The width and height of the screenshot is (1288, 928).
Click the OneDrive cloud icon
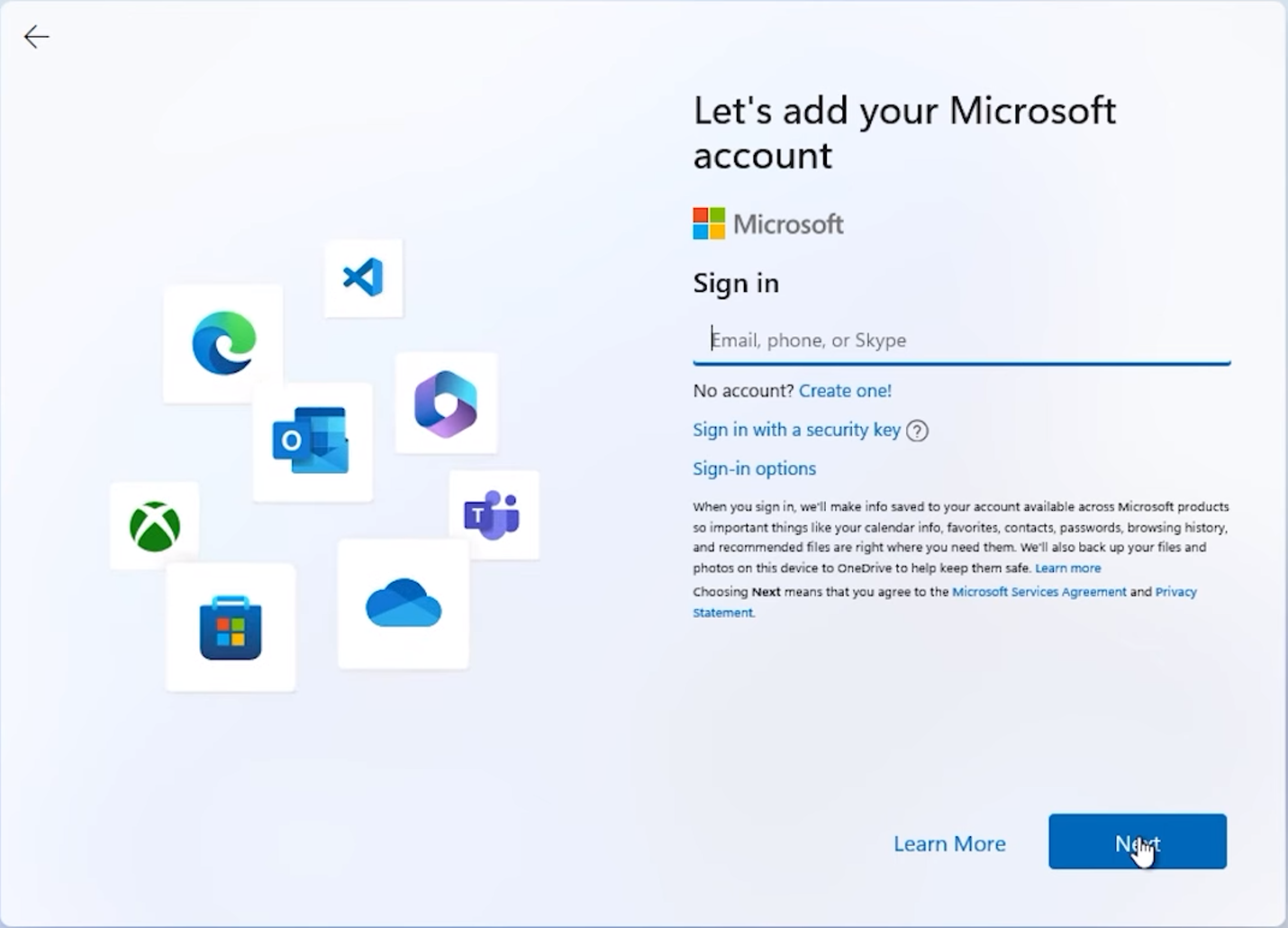(404, 604)
